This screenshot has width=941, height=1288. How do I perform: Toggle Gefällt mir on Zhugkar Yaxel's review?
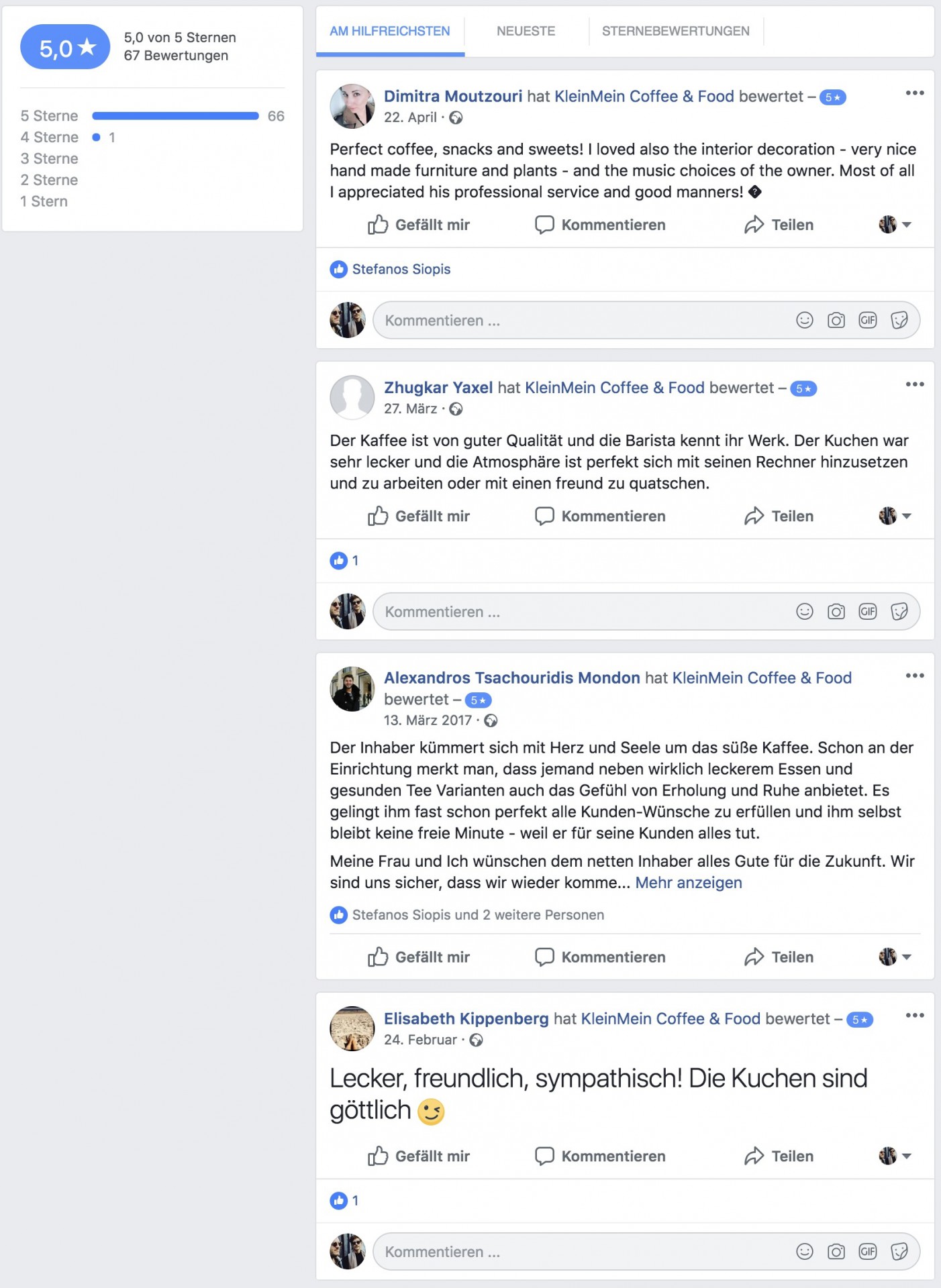pyautogui.click(x=418, y=516)
